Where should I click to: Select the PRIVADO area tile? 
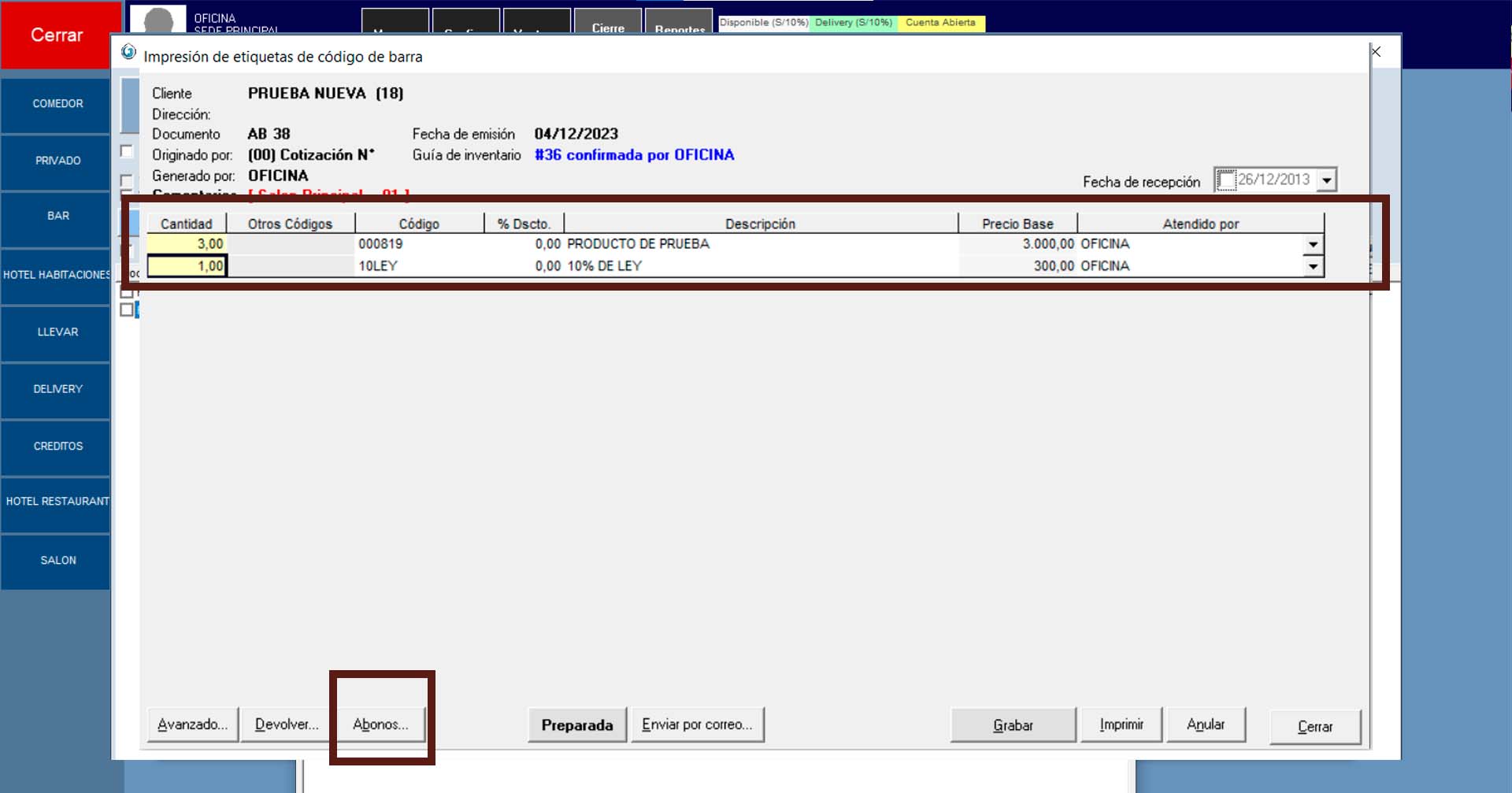click(x=57, y=161)
